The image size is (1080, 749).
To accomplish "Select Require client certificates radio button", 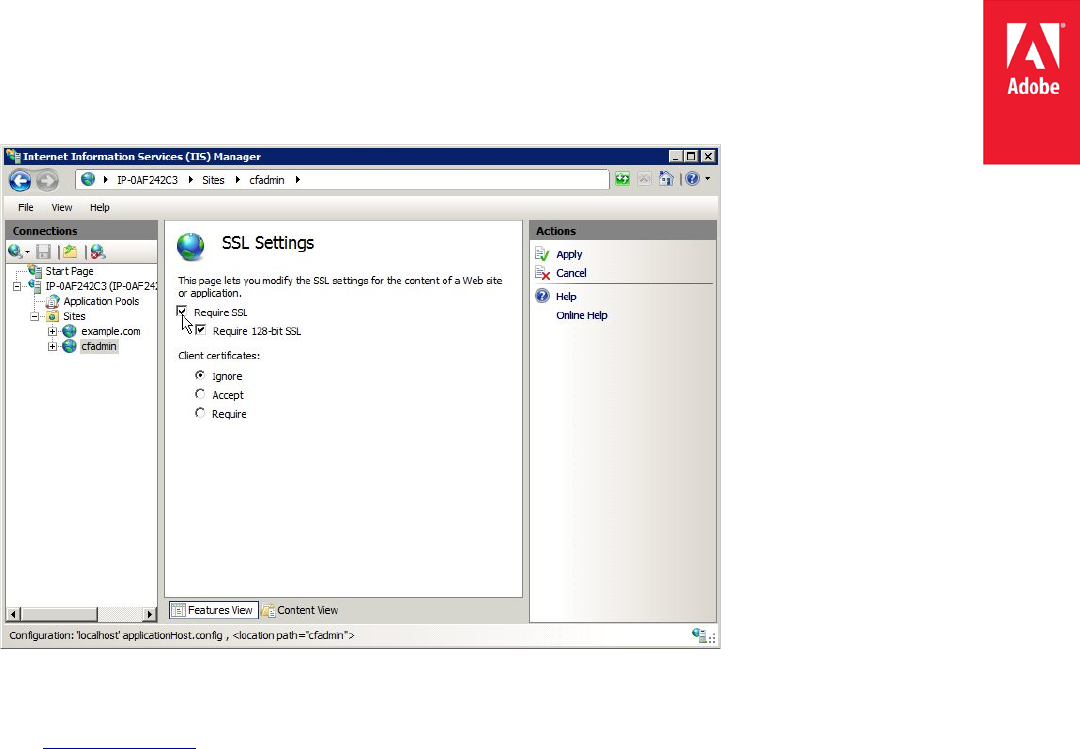I will click(x=200, y=413).
